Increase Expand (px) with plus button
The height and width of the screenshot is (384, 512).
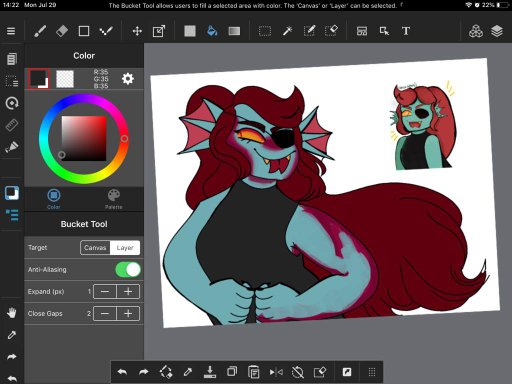tap(128, 292)
